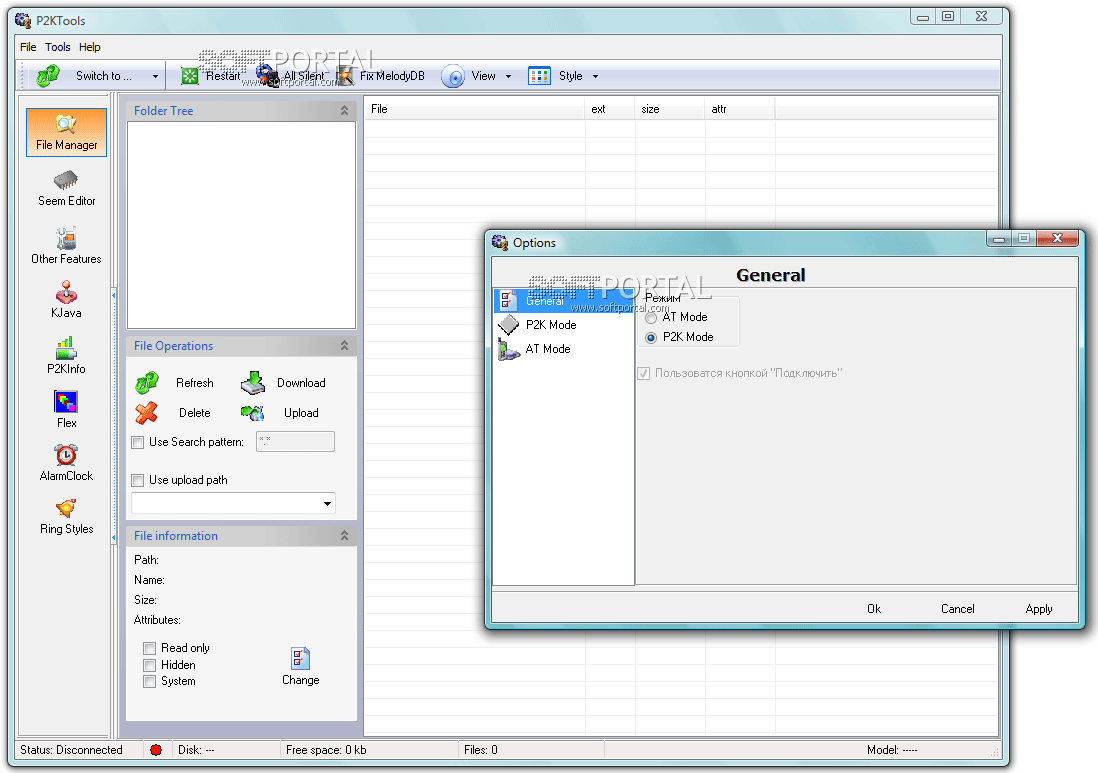The width and height of the screenshot is (1098, 773).
Task: Open the Help menu
Action: click(90, 47)
